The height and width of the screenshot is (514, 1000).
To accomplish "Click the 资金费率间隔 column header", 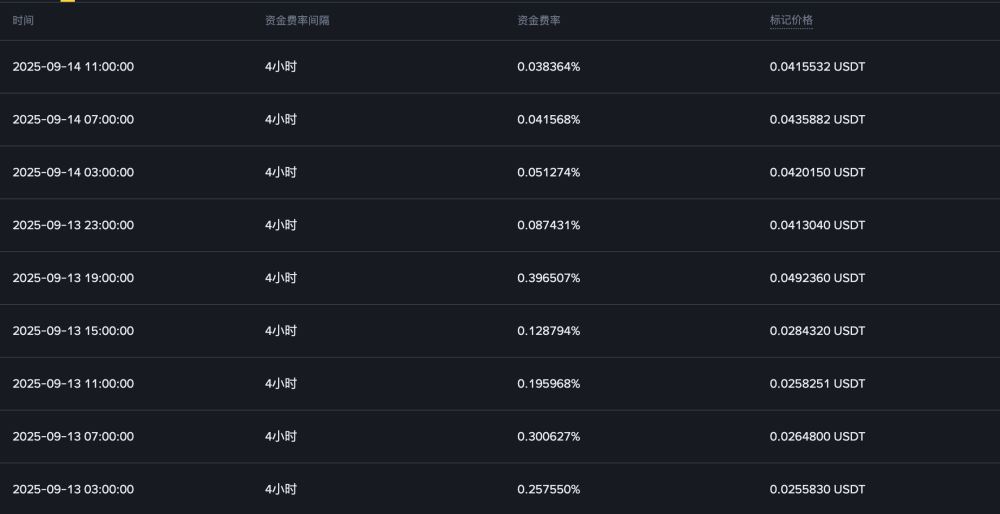I will [x=297, y=20].
